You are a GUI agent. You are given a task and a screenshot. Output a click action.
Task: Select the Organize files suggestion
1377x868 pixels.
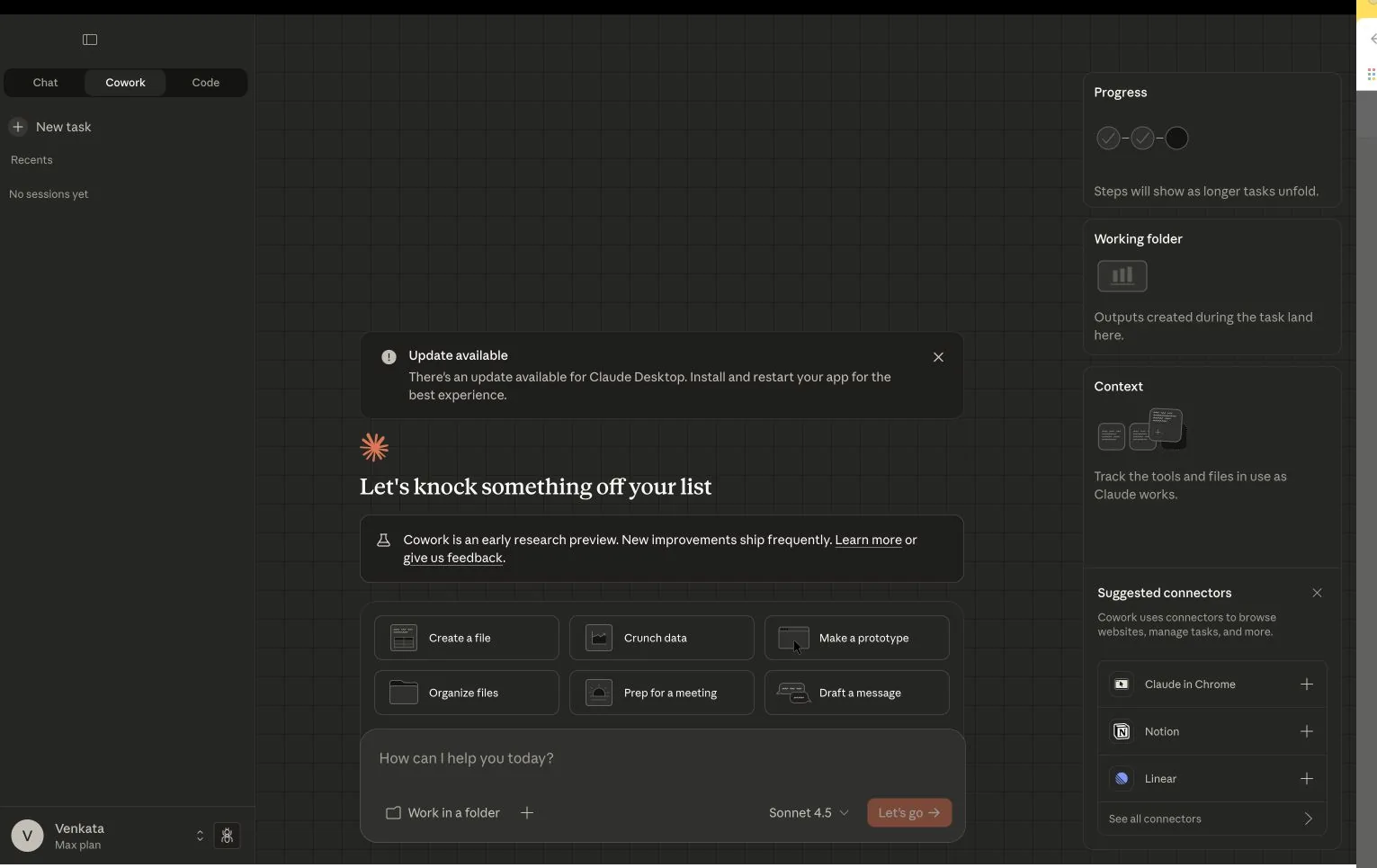(467, 693)
